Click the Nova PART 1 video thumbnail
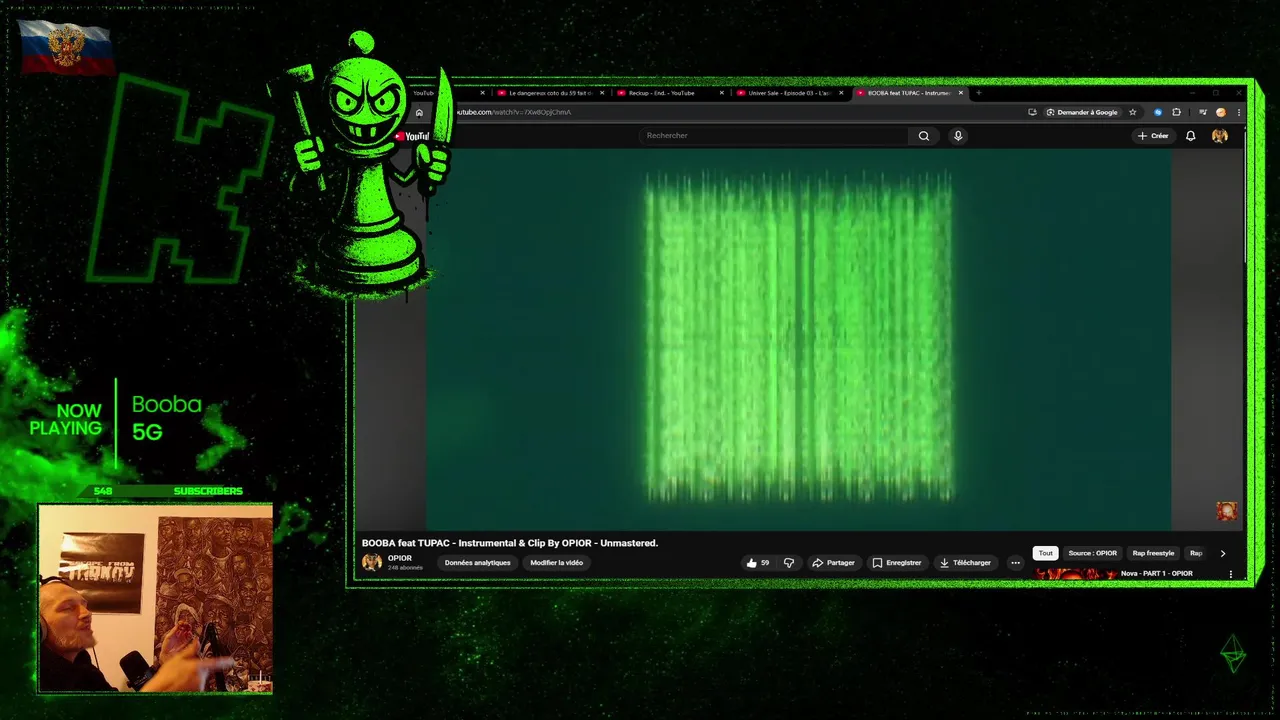The image size is (1280, 720). [x=1075, y=574]
